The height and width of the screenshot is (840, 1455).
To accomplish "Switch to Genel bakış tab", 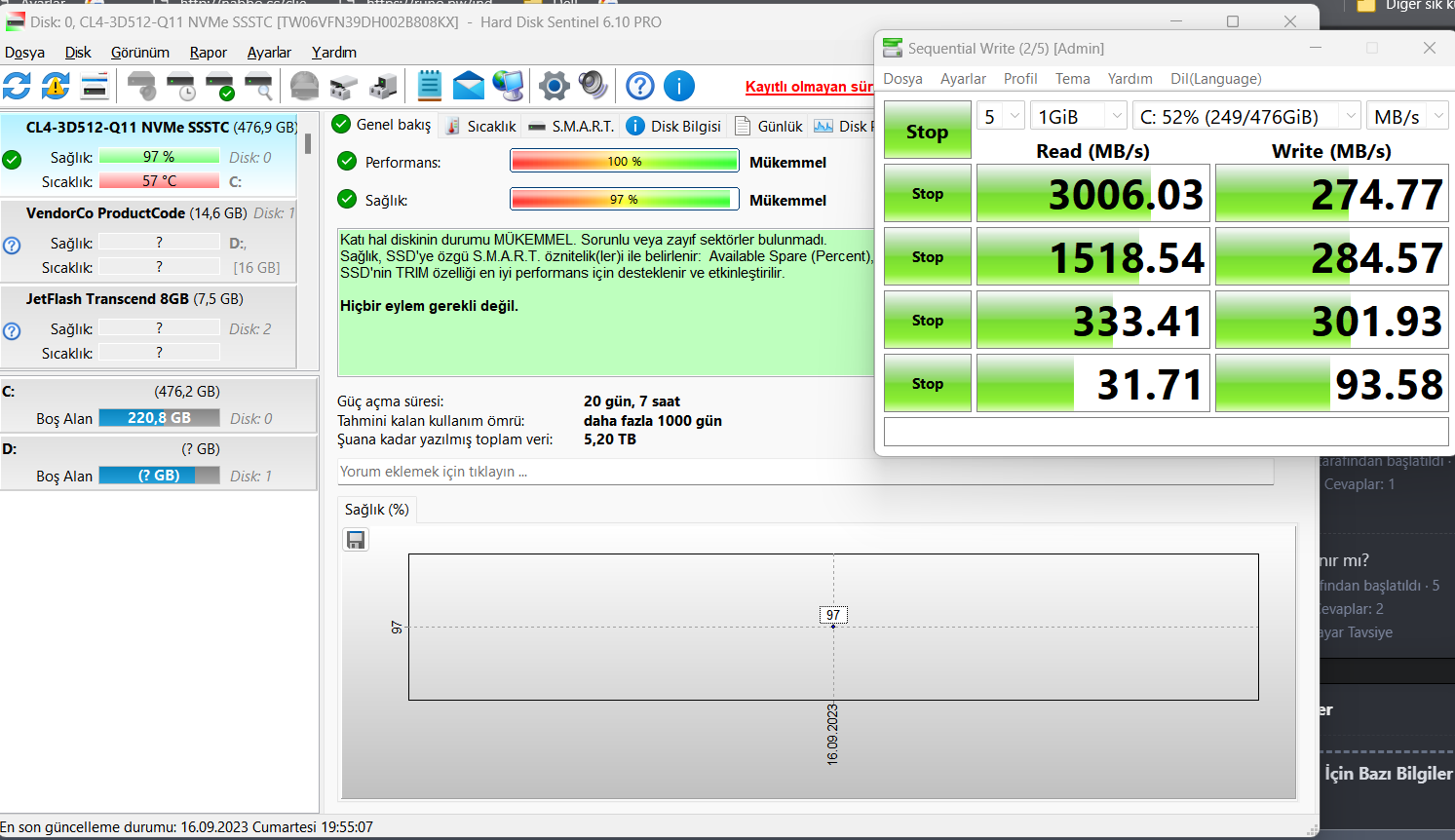I will coord(382,125).
